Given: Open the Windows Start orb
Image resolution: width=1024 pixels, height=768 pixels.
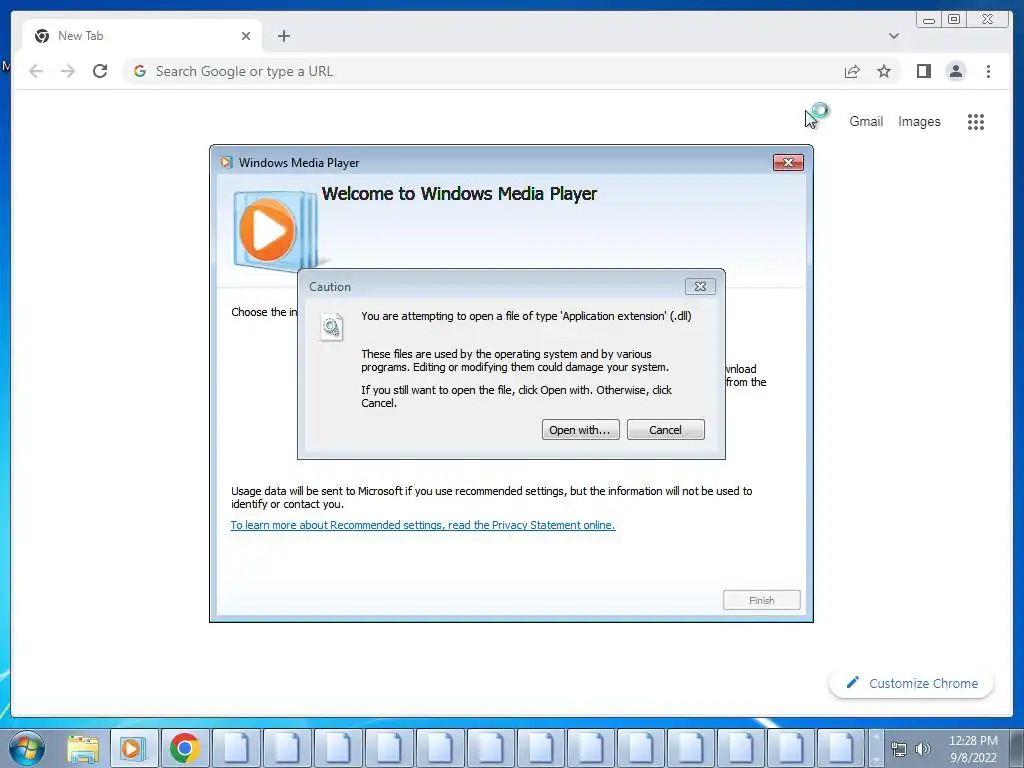Looking at the screenshot, I should [27, 748].
